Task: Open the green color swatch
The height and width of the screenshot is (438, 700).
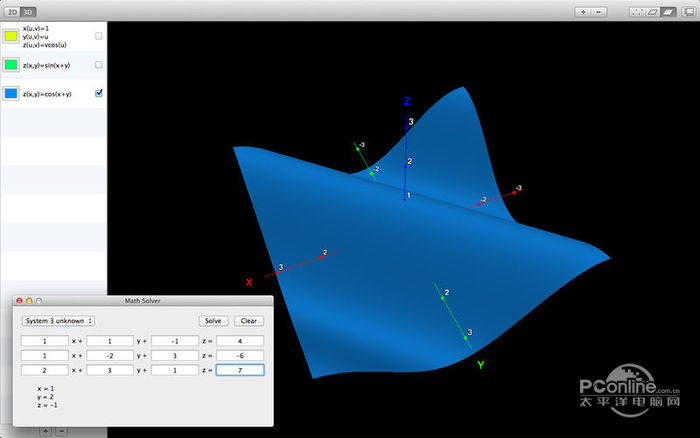Action: [11, 65]
